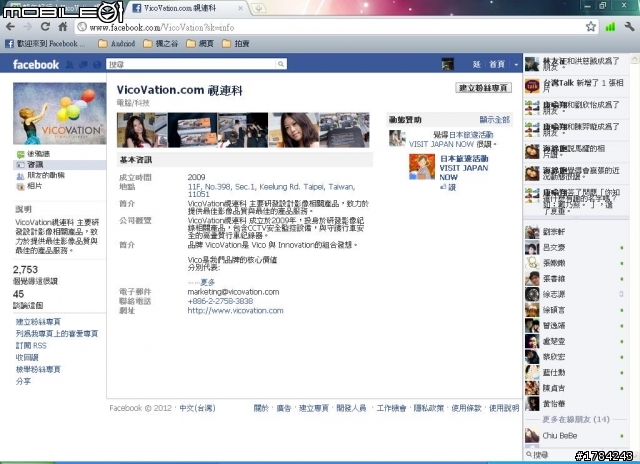Open the 中文(台灣) language link in footer

coord(197,408)
